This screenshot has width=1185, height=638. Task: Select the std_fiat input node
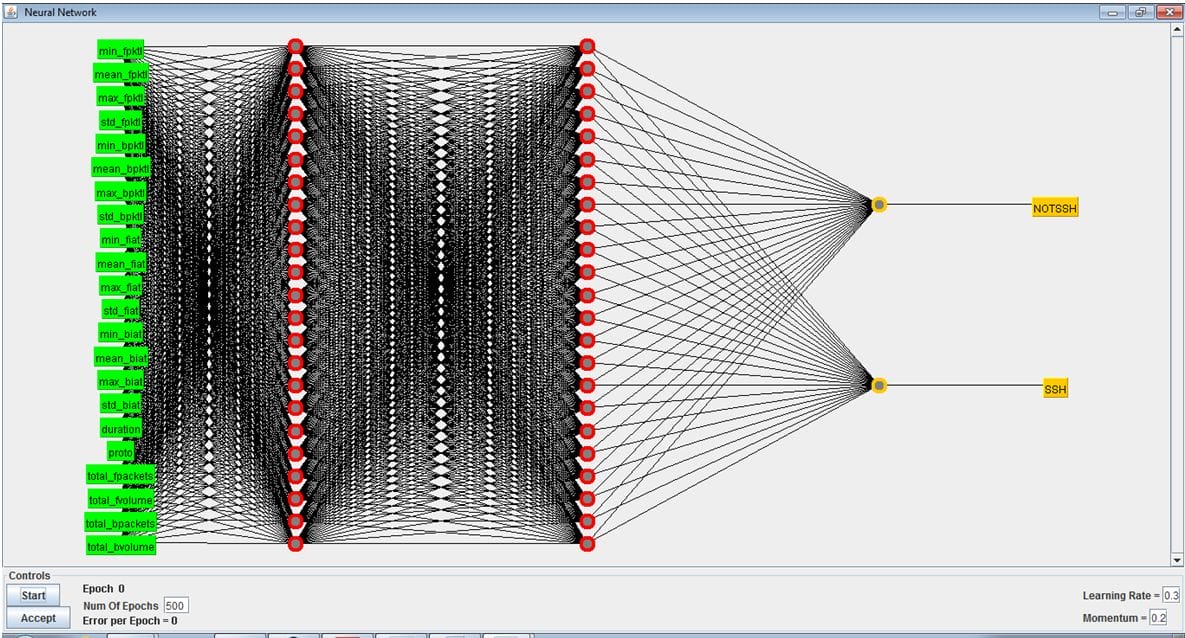pos(121,311)
